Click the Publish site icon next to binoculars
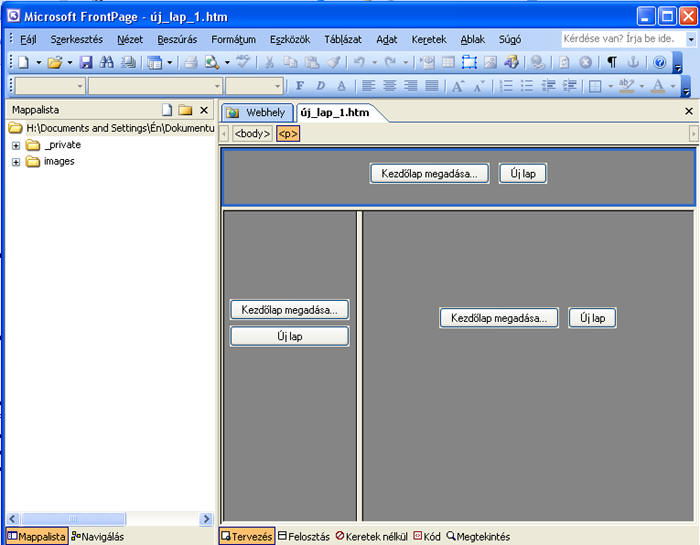The height and width of the screenshot is (545, 700). 129,62
